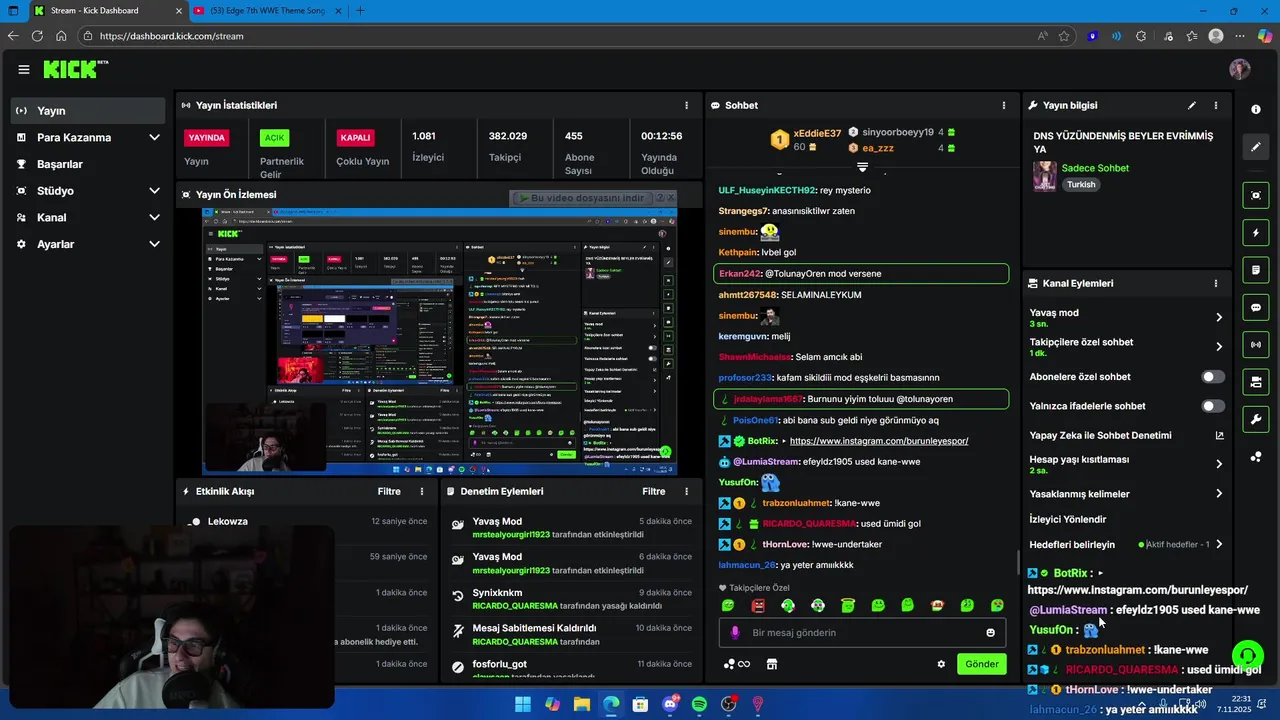Open Yavaş mod options chevron
This screenshot has width=1280, height=720.
(1218, 317)
